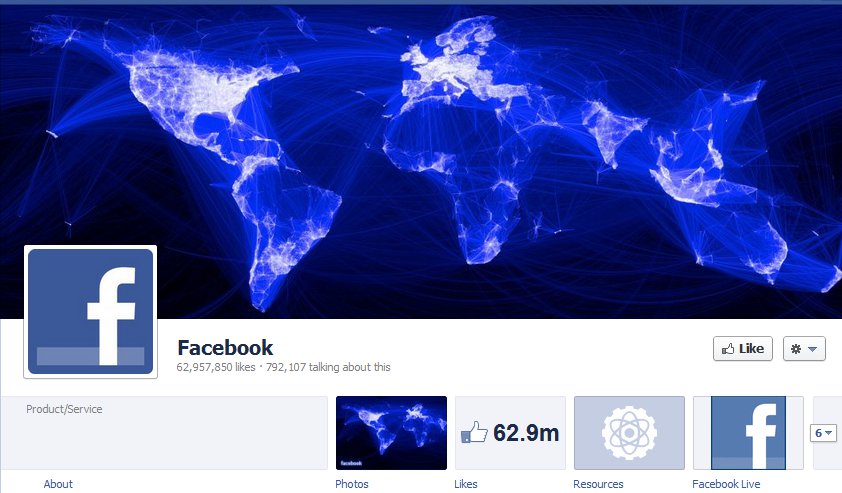
Task: Click the thumbs-up icon in Likes tile
Action: (474, 432)
